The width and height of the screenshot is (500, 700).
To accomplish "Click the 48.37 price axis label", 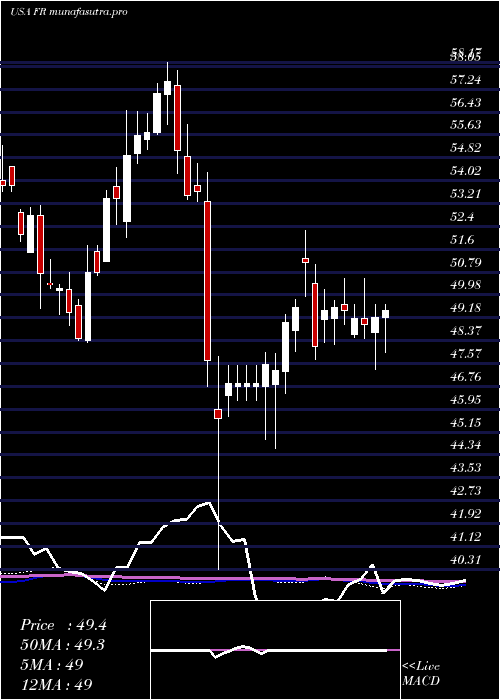I will tap(466, 331).
